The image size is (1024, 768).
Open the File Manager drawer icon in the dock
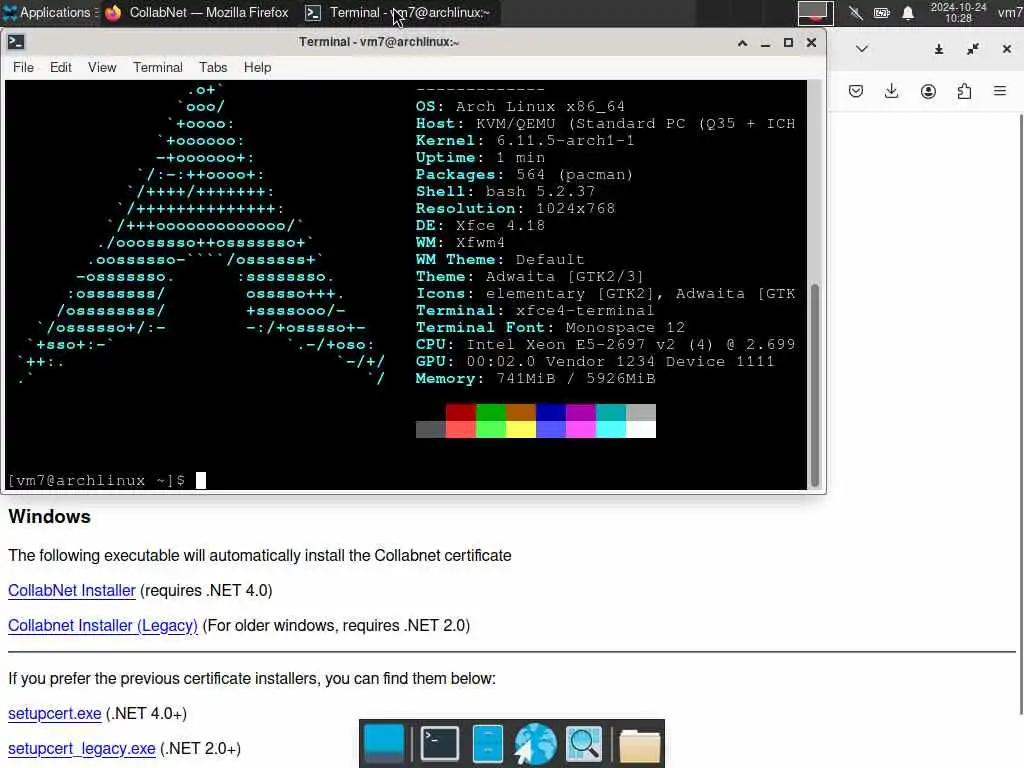(487, 743)
